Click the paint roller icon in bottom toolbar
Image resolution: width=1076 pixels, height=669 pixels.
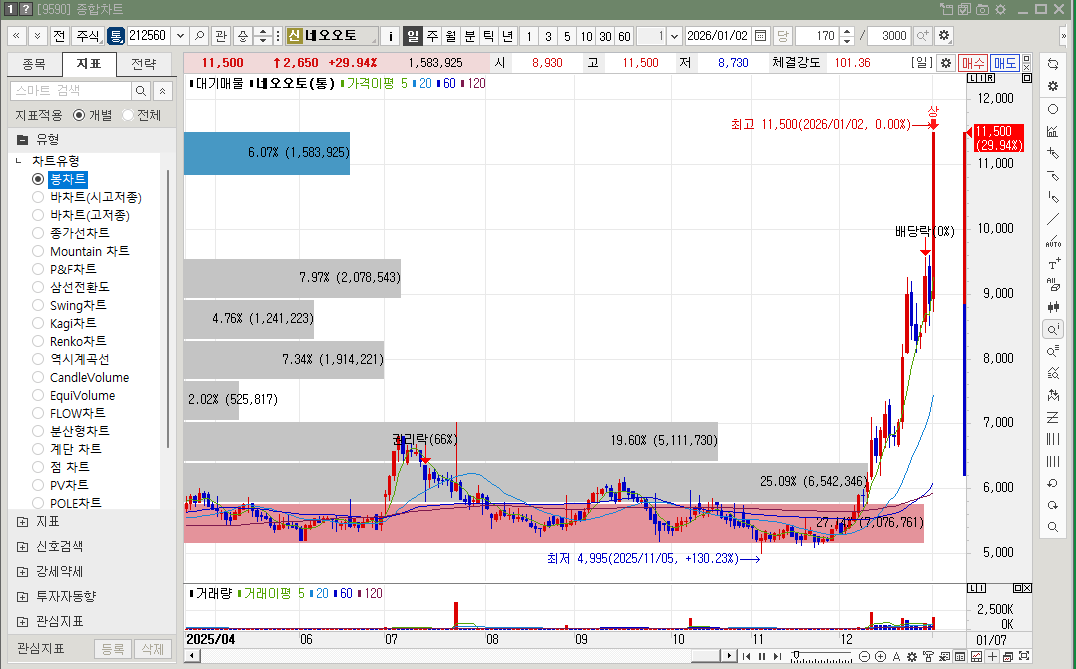point(928,657)
